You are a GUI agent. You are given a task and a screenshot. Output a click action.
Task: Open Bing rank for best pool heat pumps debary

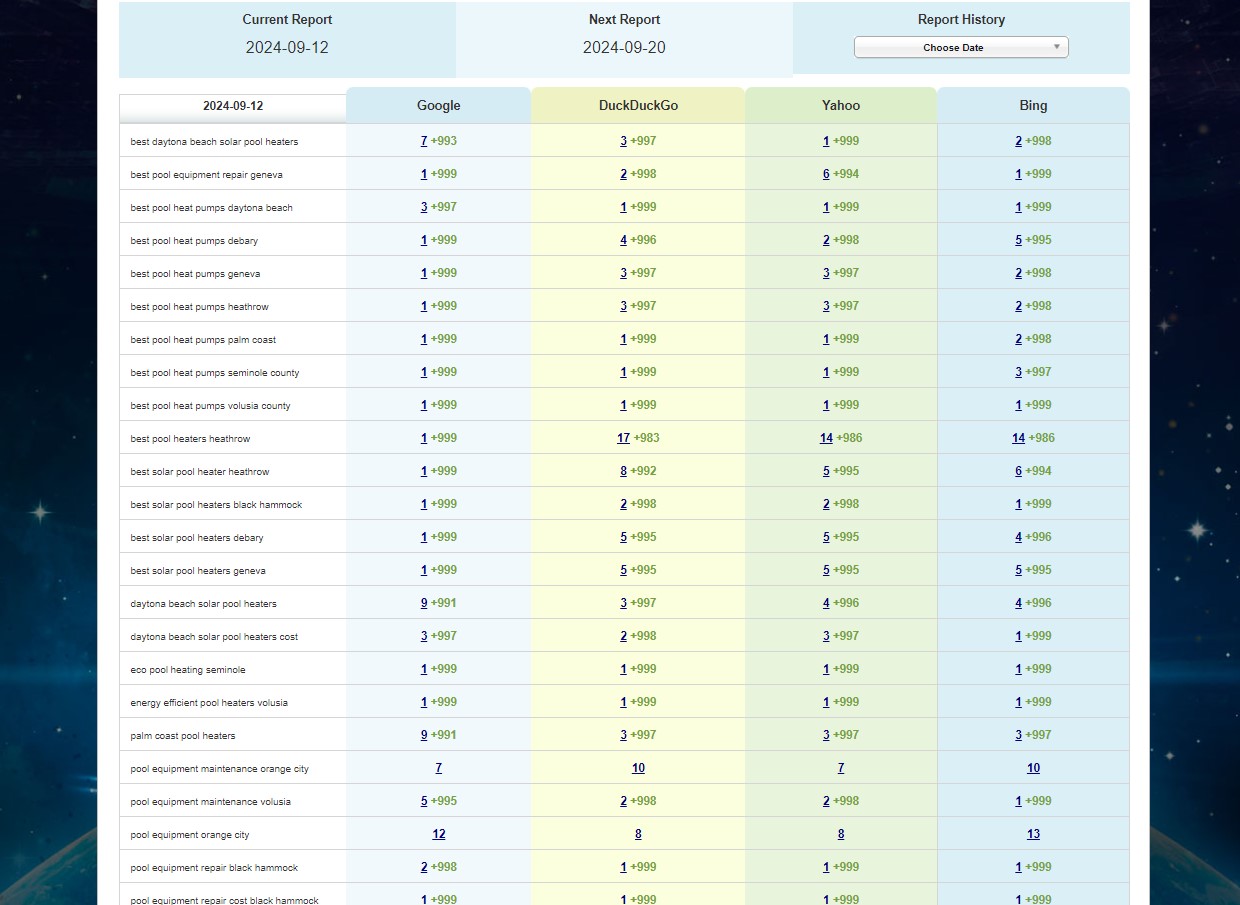click(x=1018, y=240)
